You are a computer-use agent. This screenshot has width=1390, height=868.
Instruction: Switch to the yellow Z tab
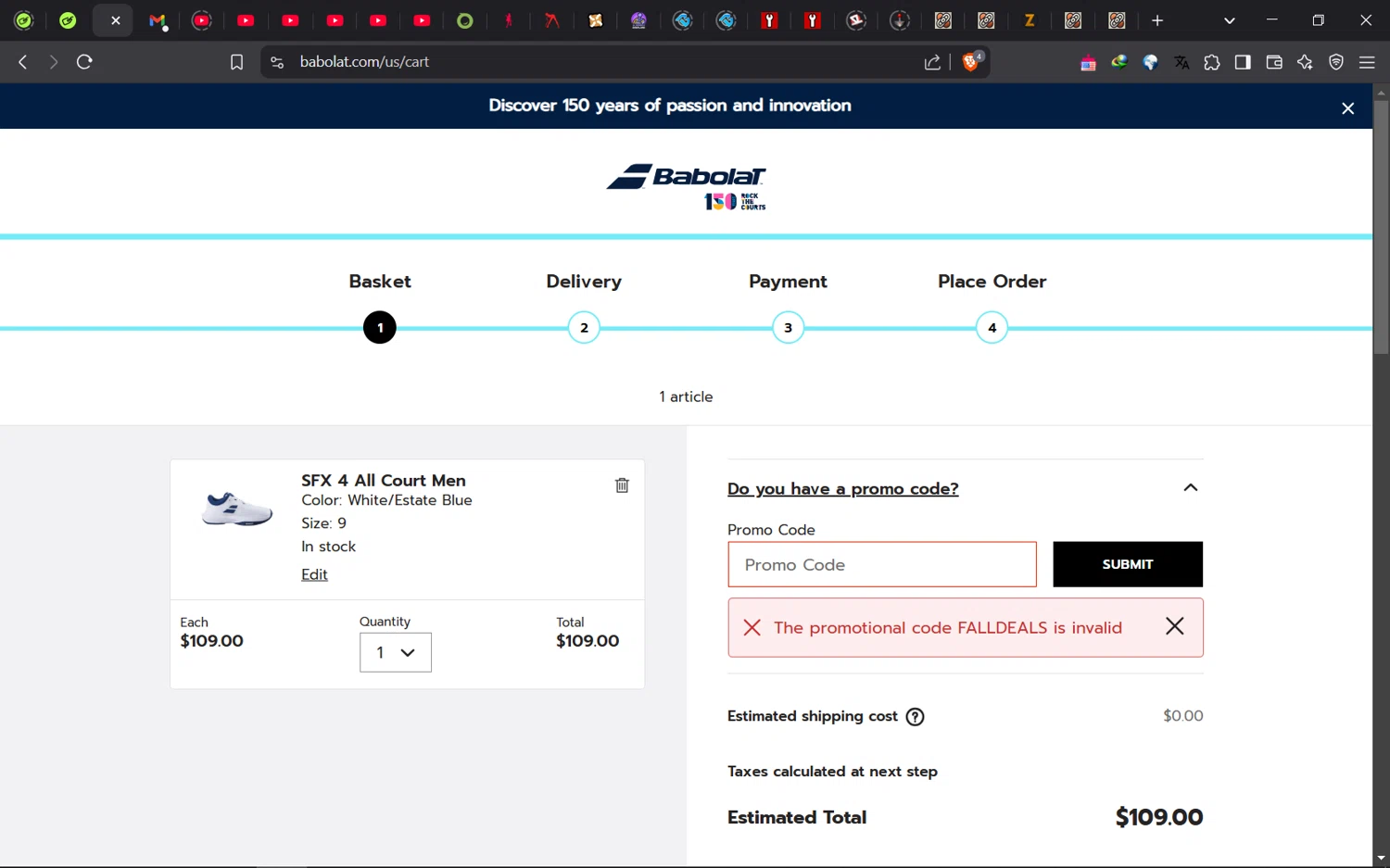1030,20
